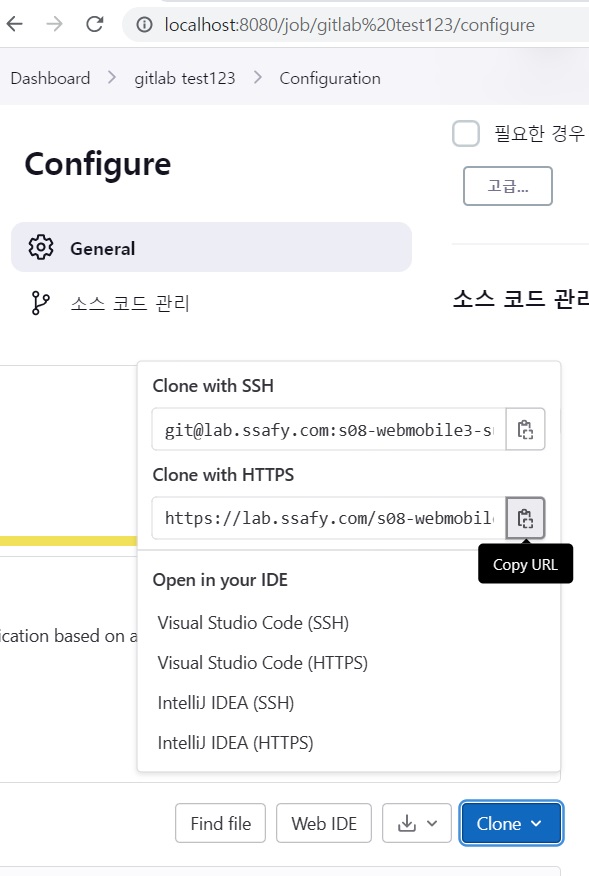The width and height of the screenshot is (589, 876).
Task: Go back with the browser back arrow
Action: [x=15, y=24]
